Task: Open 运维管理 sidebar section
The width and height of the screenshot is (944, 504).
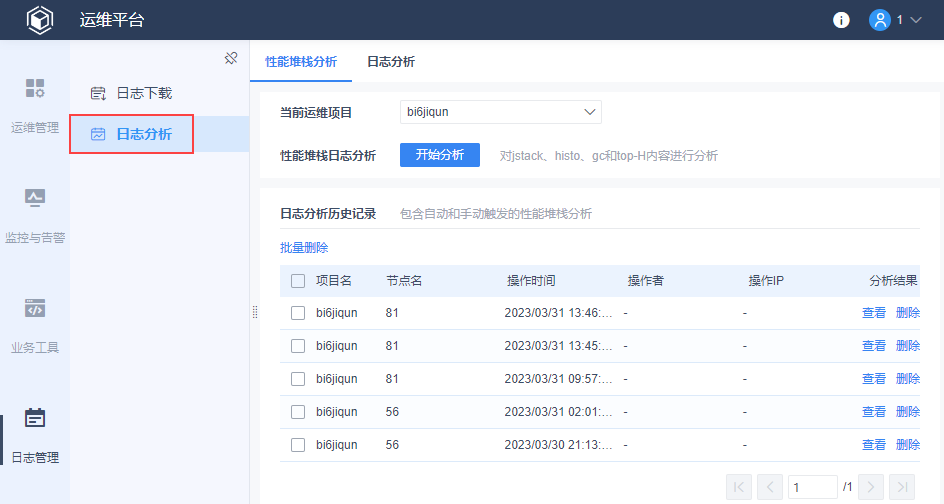Action: 35,105
